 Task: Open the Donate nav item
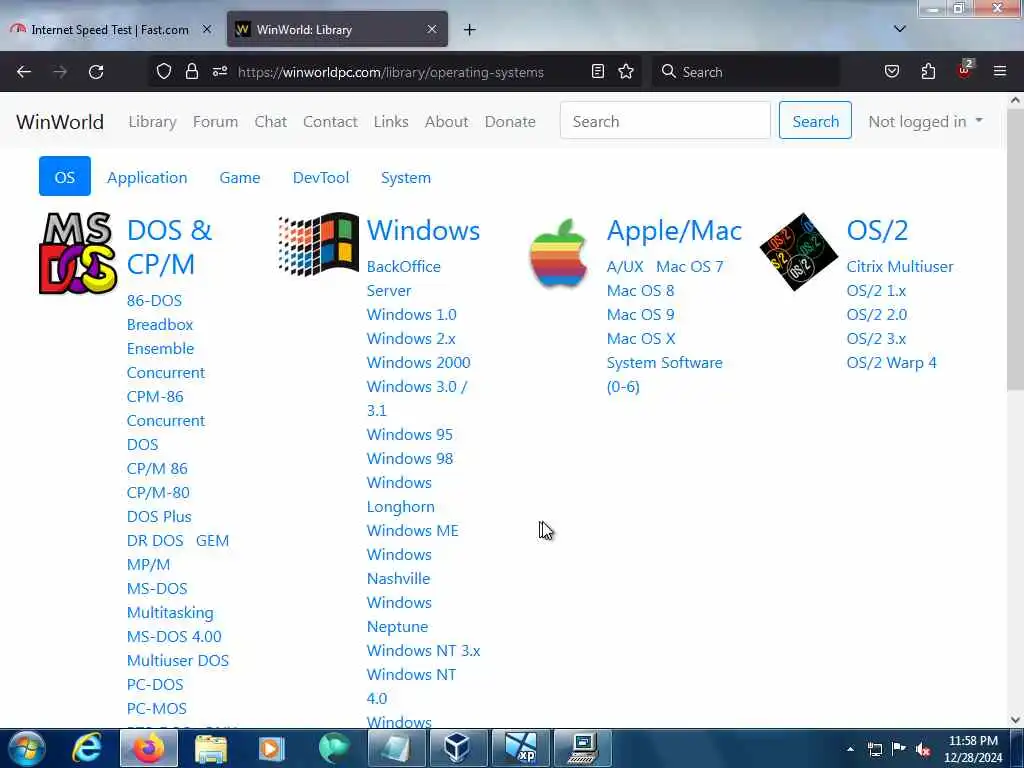(x=510, y=121)
